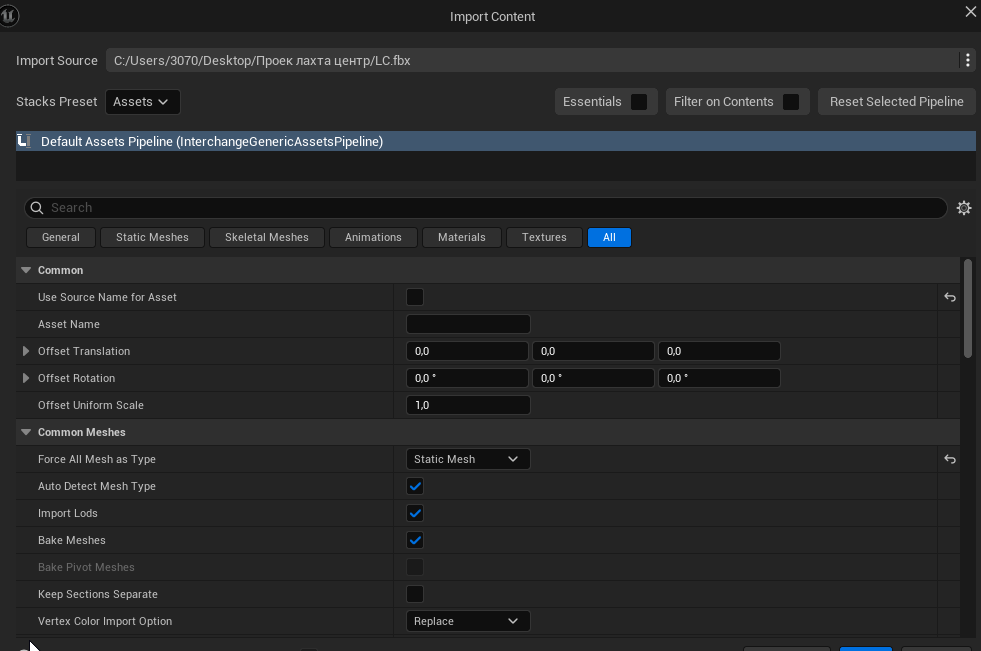Uncheck the Auto Detect Mesh Type checkbox
The width and height of the screenshot is (981, 651).
(415, 486)
